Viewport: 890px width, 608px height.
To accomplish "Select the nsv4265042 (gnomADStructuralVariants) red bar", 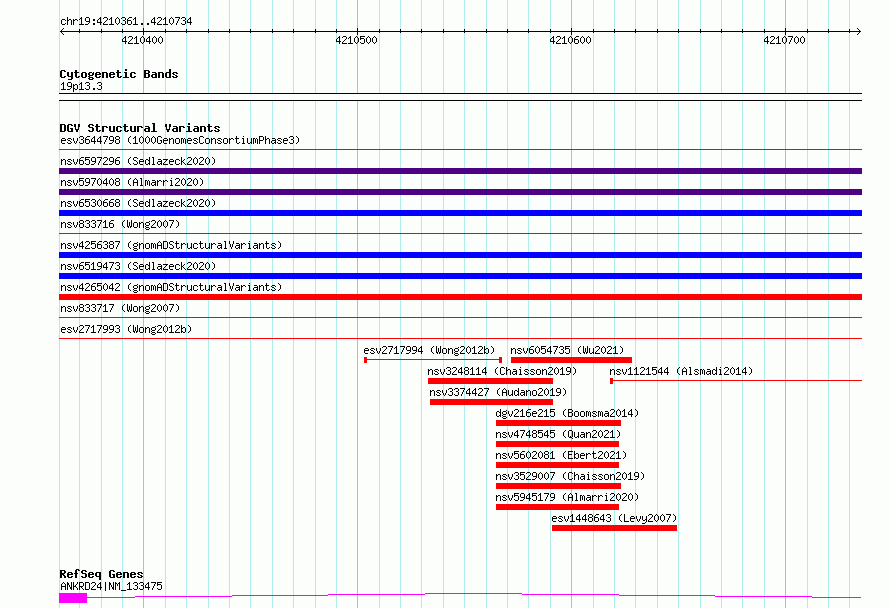I will (460, 297).
